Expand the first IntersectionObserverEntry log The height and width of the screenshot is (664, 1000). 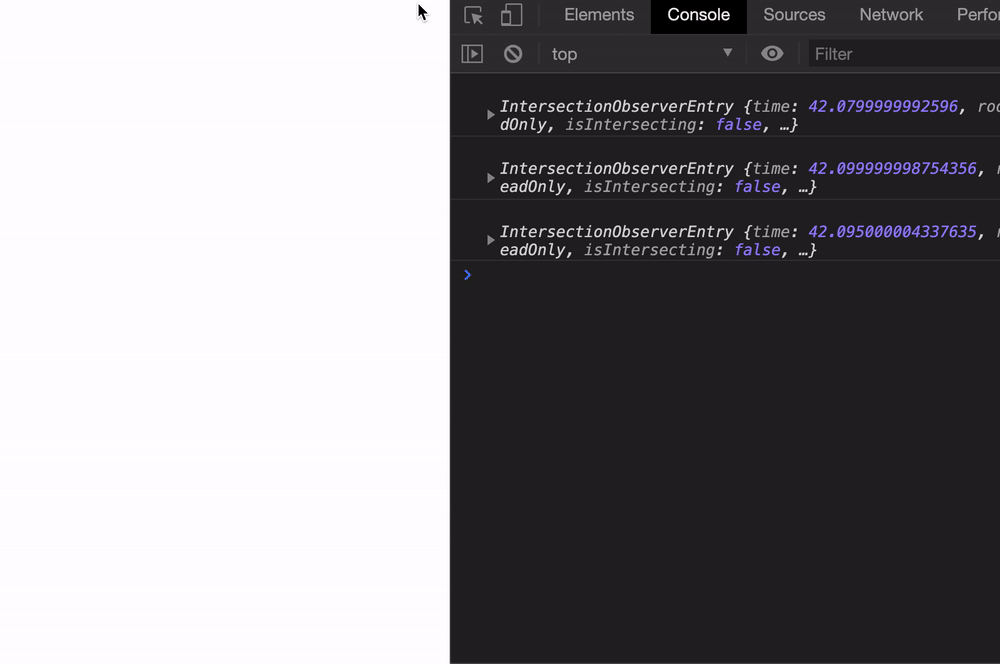490,114
